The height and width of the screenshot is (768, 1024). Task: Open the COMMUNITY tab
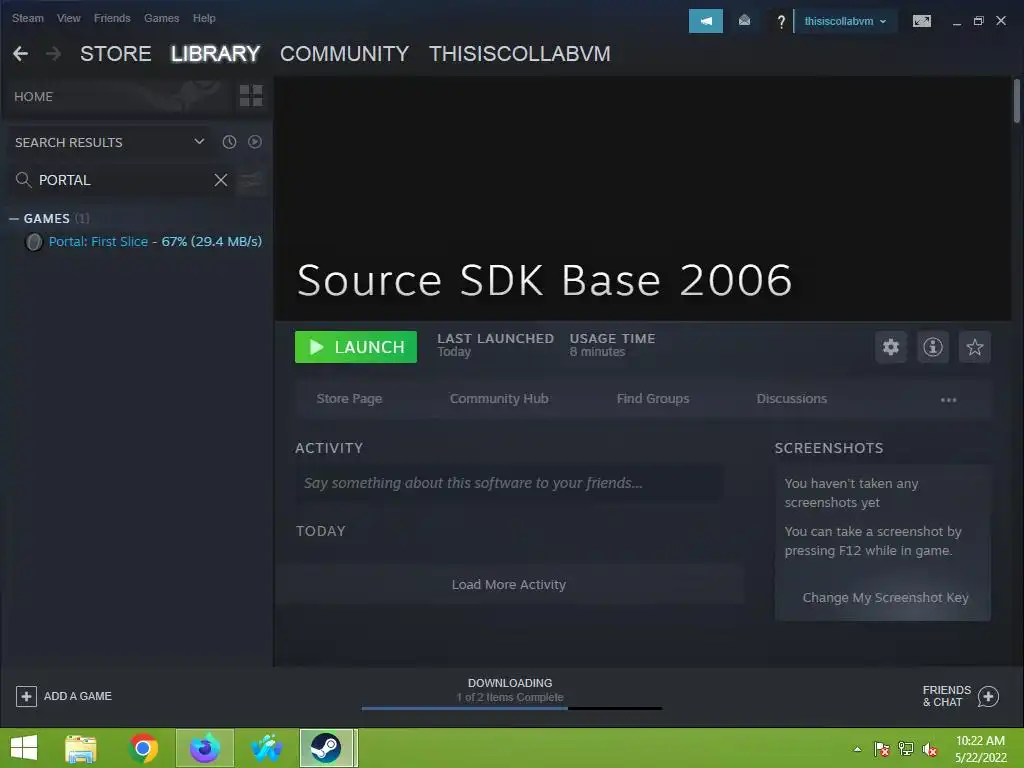(344, 54)
